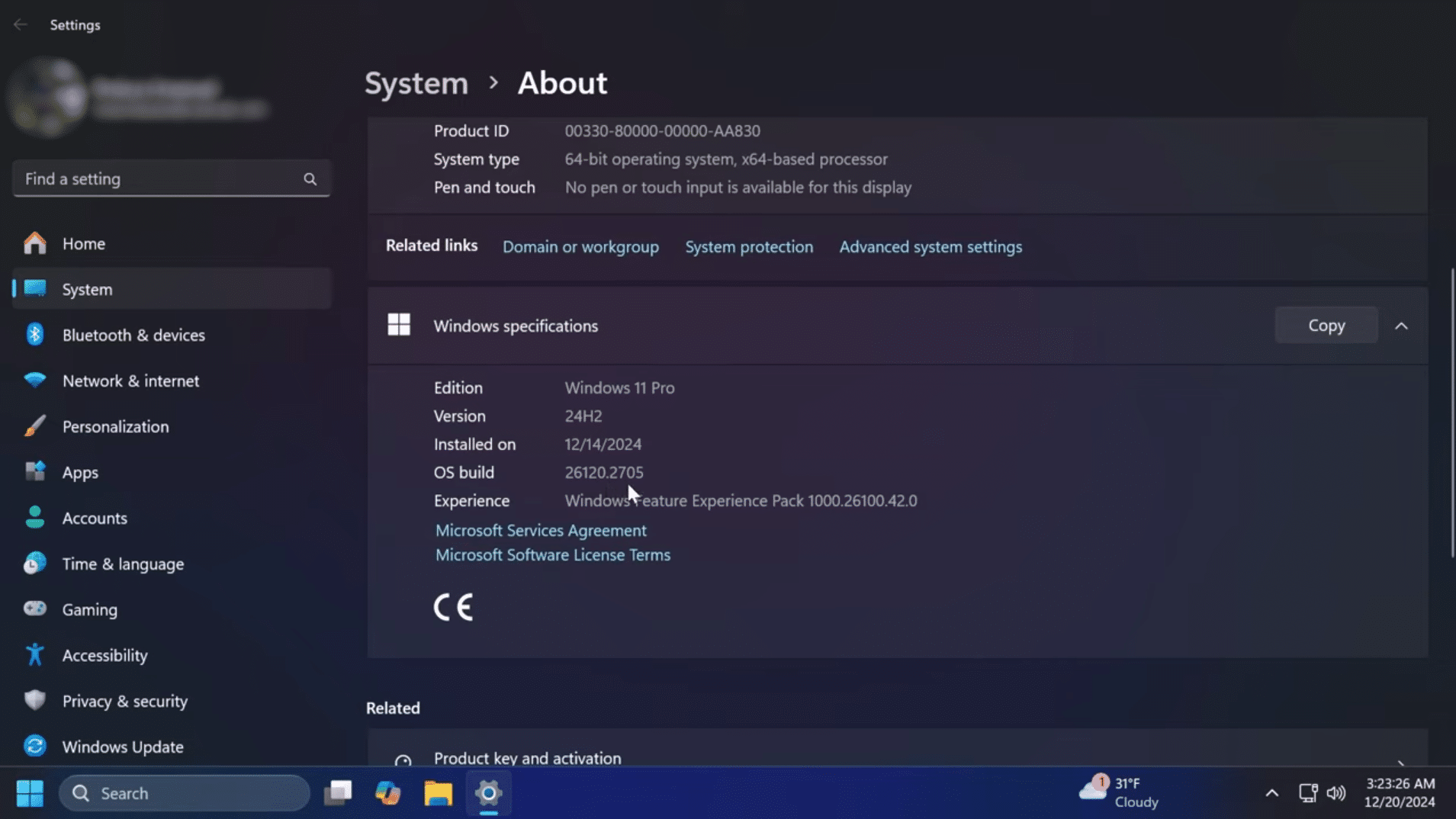Click the Windows Update sync icon
The height and width of the screenshot is (819, 1456).
click(34, 747)
